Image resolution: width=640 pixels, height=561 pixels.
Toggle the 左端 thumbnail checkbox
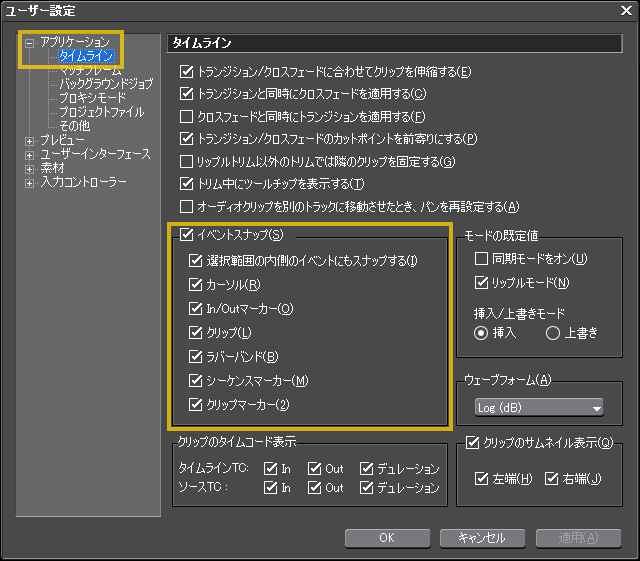tap(481, 479)
